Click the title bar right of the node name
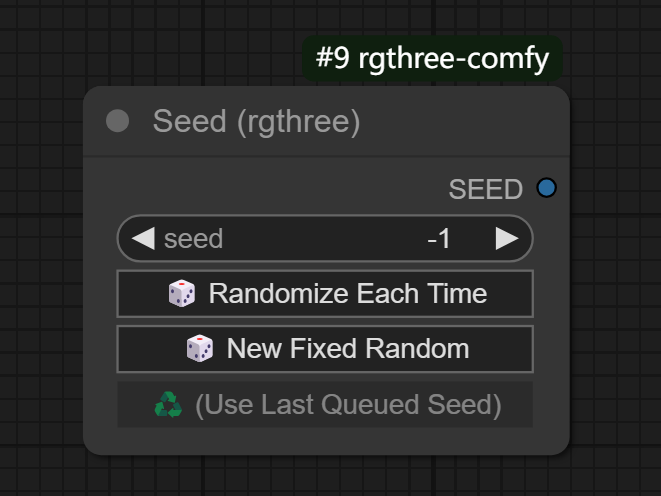Viewport: 661px width, 496px height. (460, 122)
